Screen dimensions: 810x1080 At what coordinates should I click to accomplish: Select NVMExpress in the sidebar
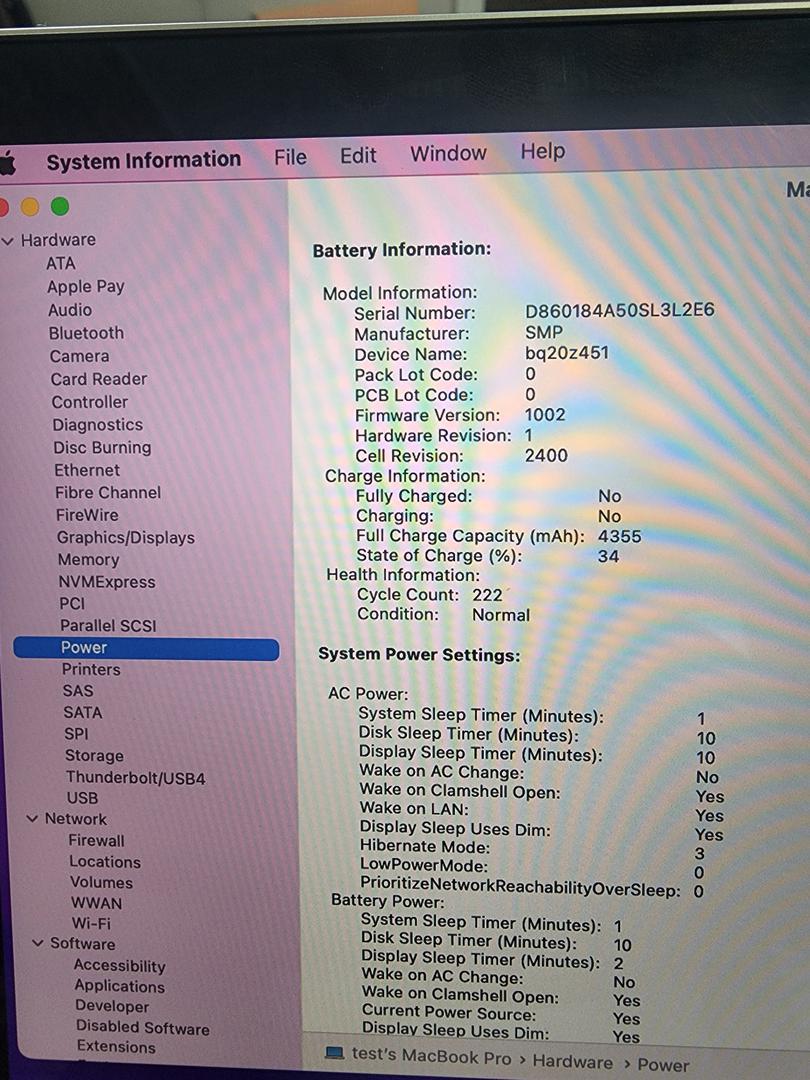point(107,582)
